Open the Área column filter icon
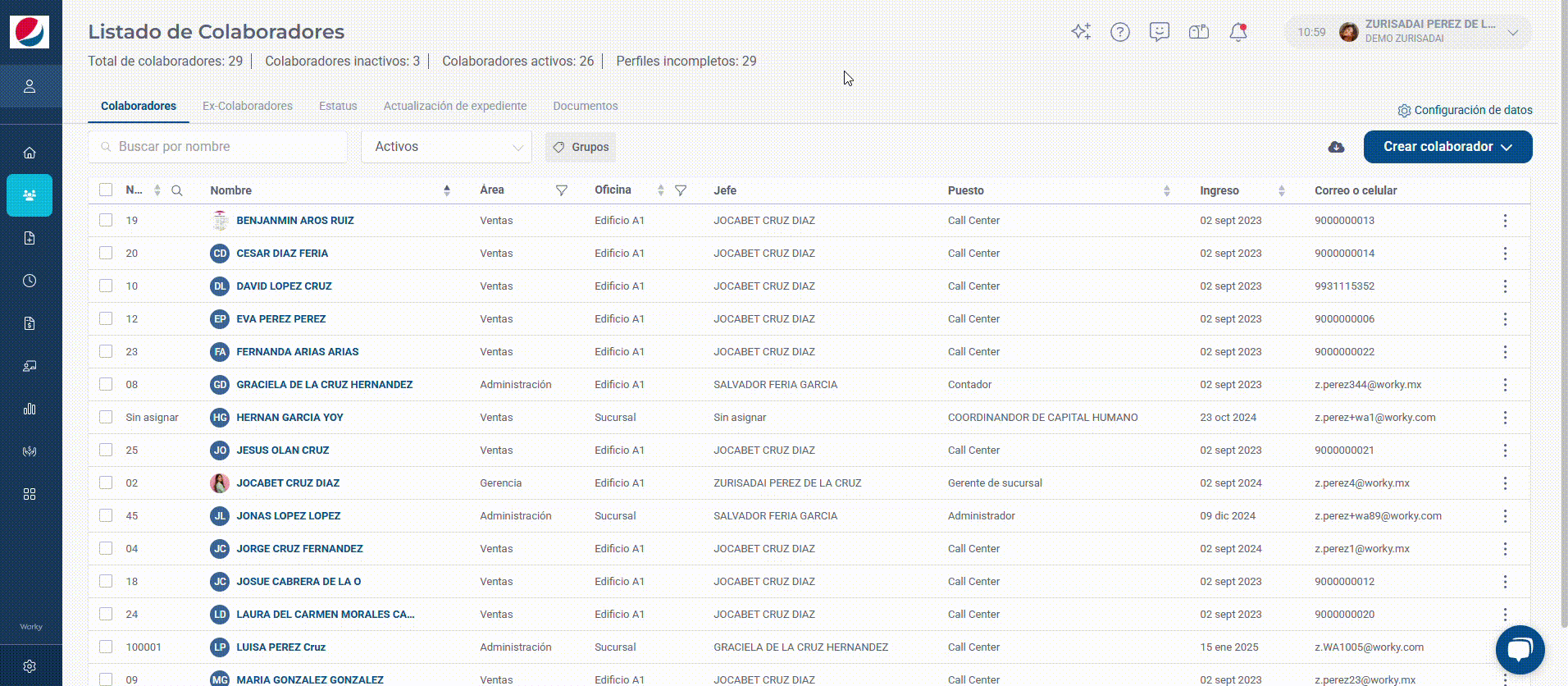 tap(562, 190)
